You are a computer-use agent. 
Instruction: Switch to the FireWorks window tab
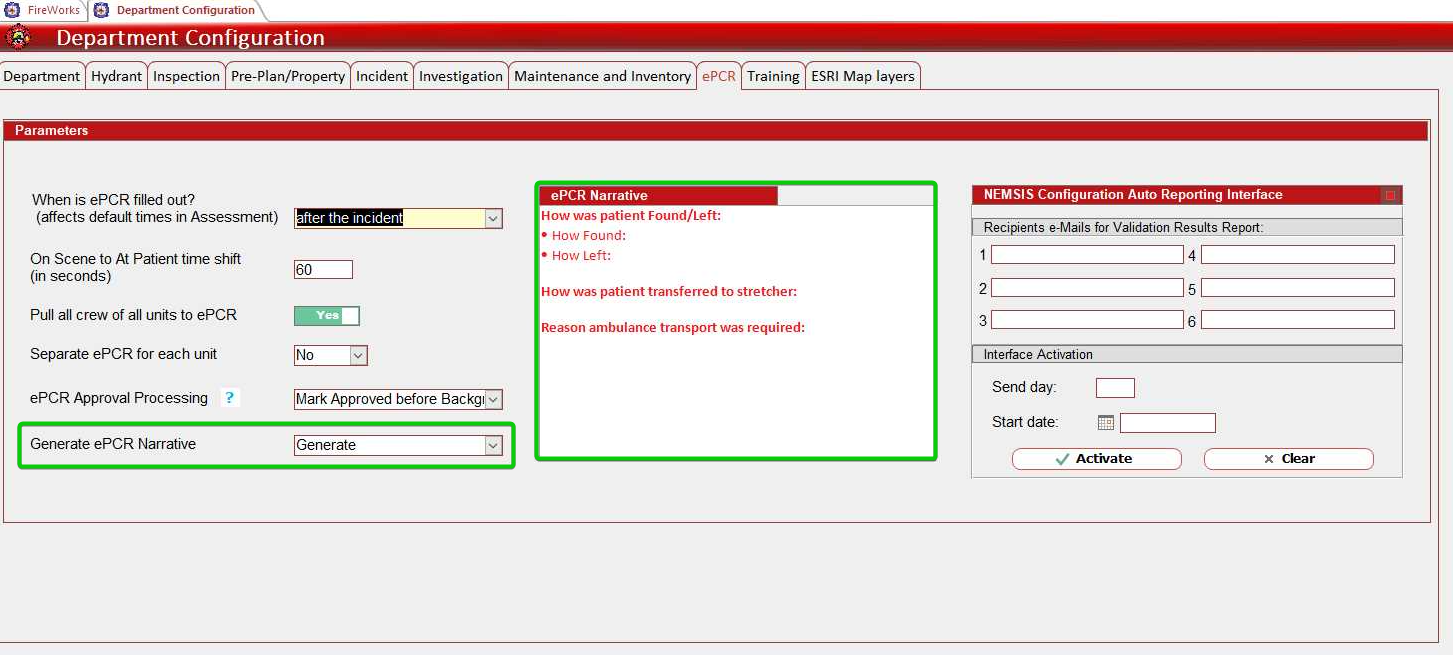pyautogui.click(x=44, y=10)
